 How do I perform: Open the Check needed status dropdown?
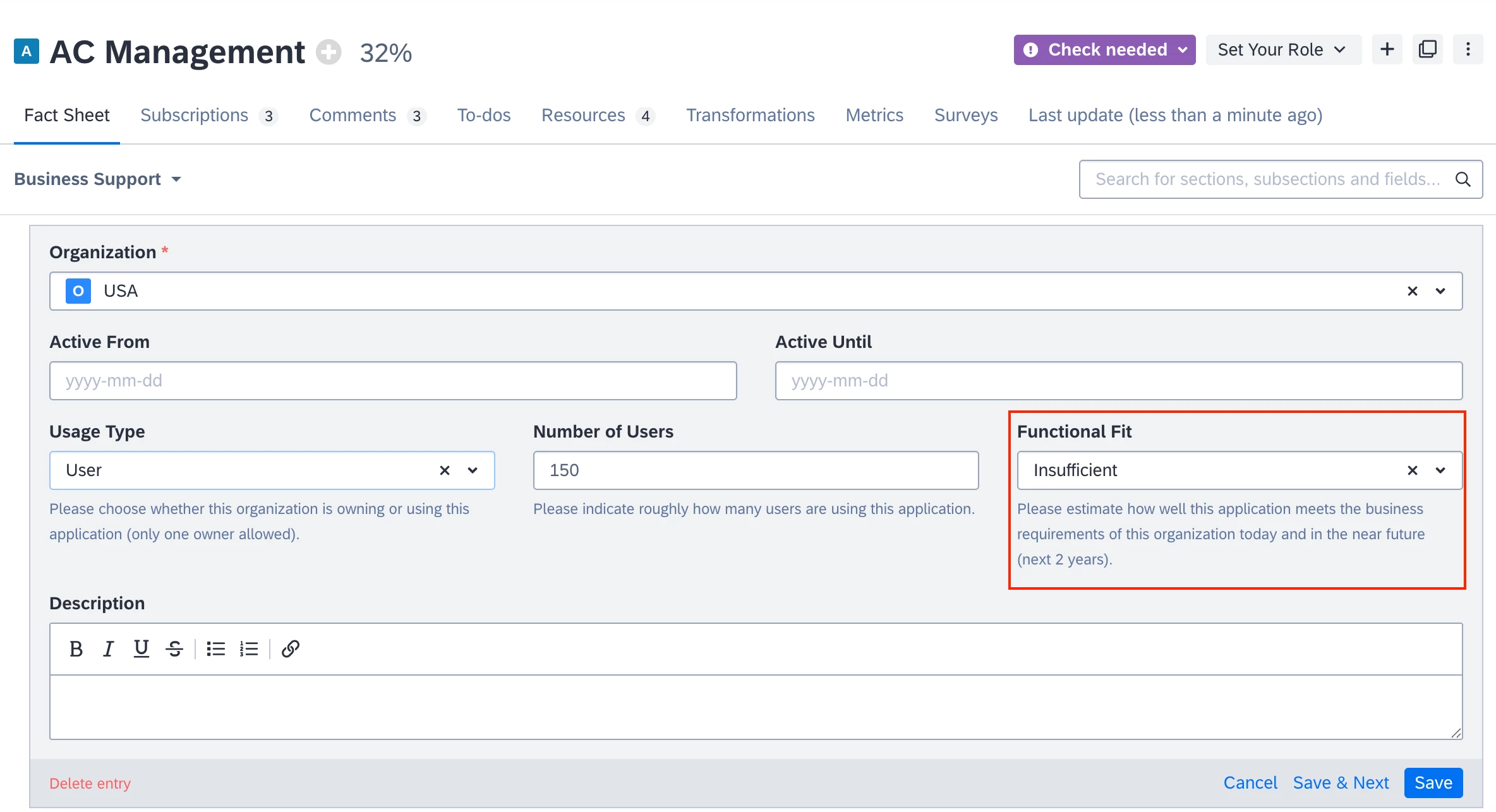coord(1104,50)
